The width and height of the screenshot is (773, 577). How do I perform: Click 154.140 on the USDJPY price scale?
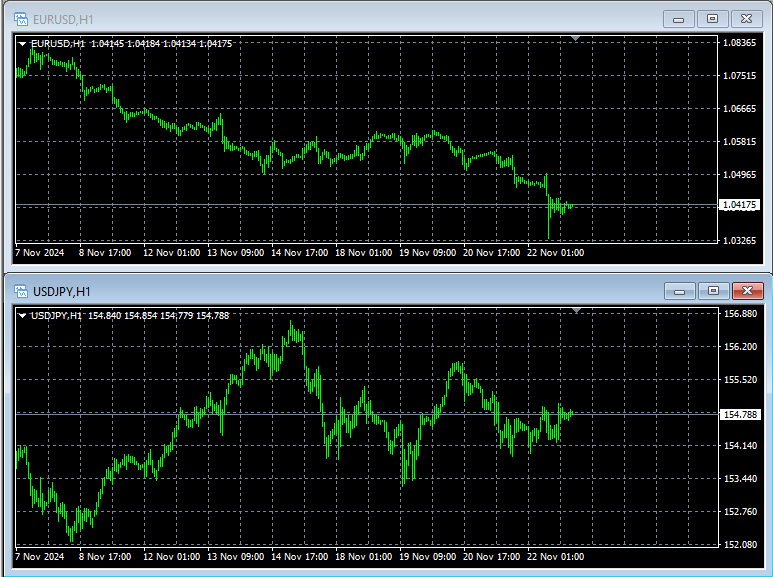pyautogui.click(x=740, y=446)
